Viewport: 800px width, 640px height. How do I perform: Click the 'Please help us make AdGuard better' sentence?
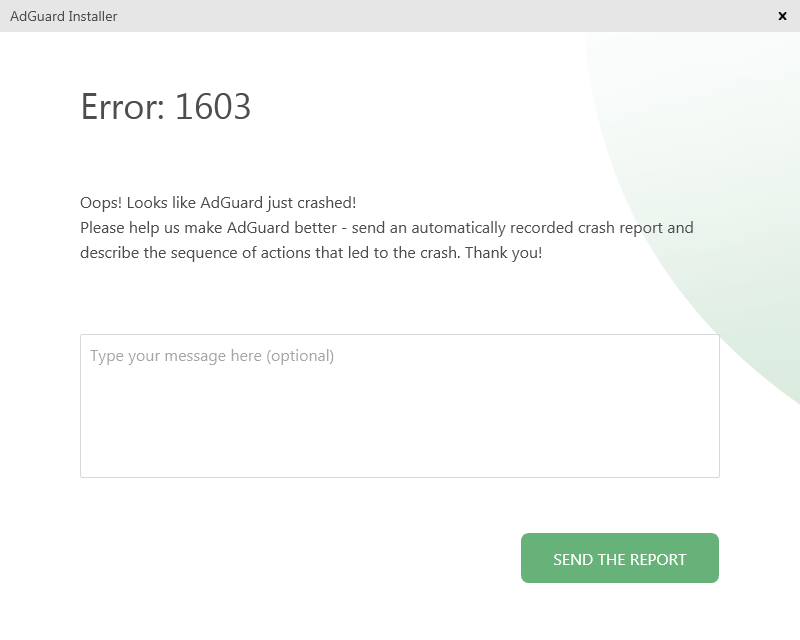(x=207, y=228)
